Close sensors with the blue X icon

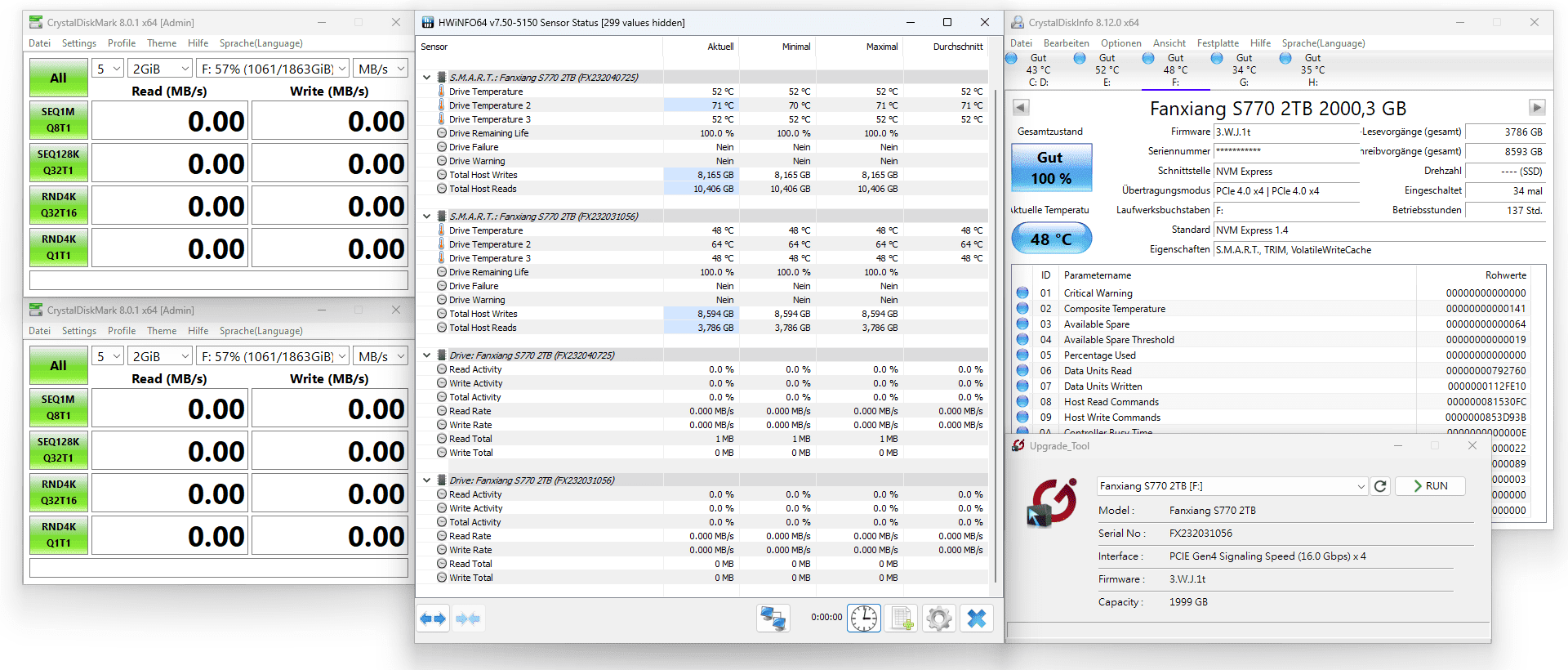coord(977,619)
